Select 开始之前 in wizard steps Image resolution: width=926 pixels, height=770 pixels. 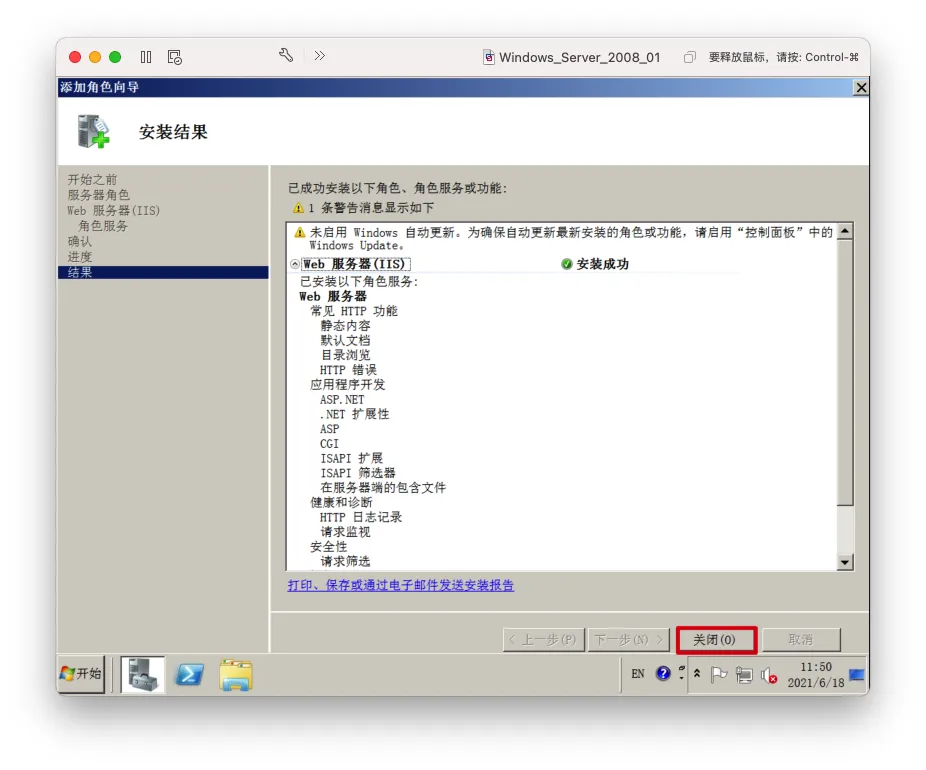92,180
